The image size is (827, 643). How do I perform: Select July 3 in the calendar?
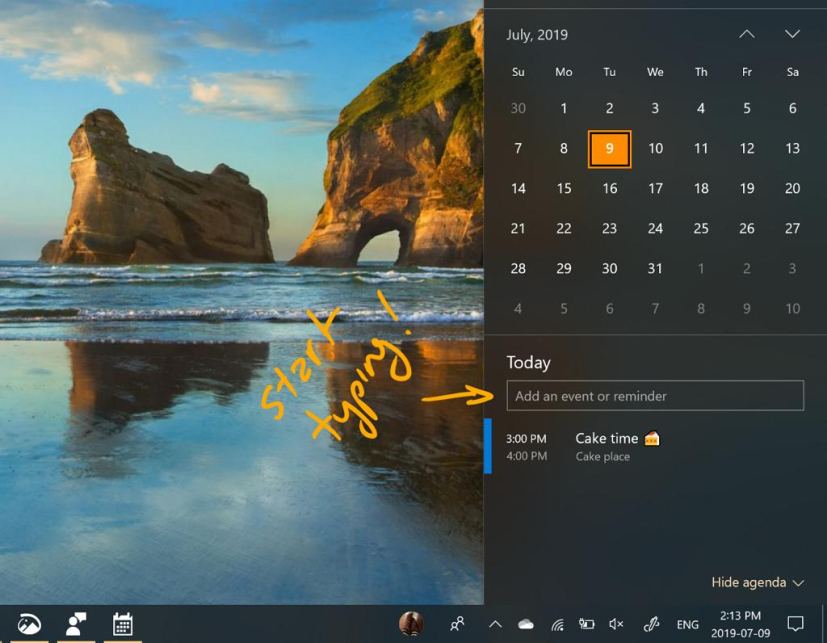click(655, 109)
